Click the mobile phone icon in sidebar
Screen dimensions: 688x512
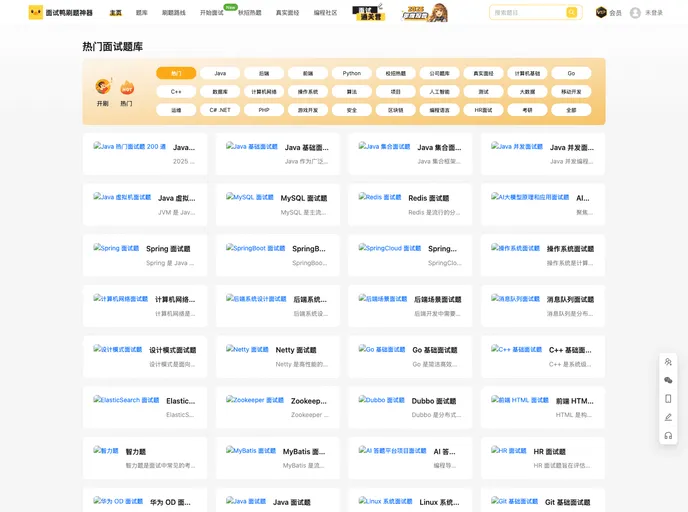[668, 398]
